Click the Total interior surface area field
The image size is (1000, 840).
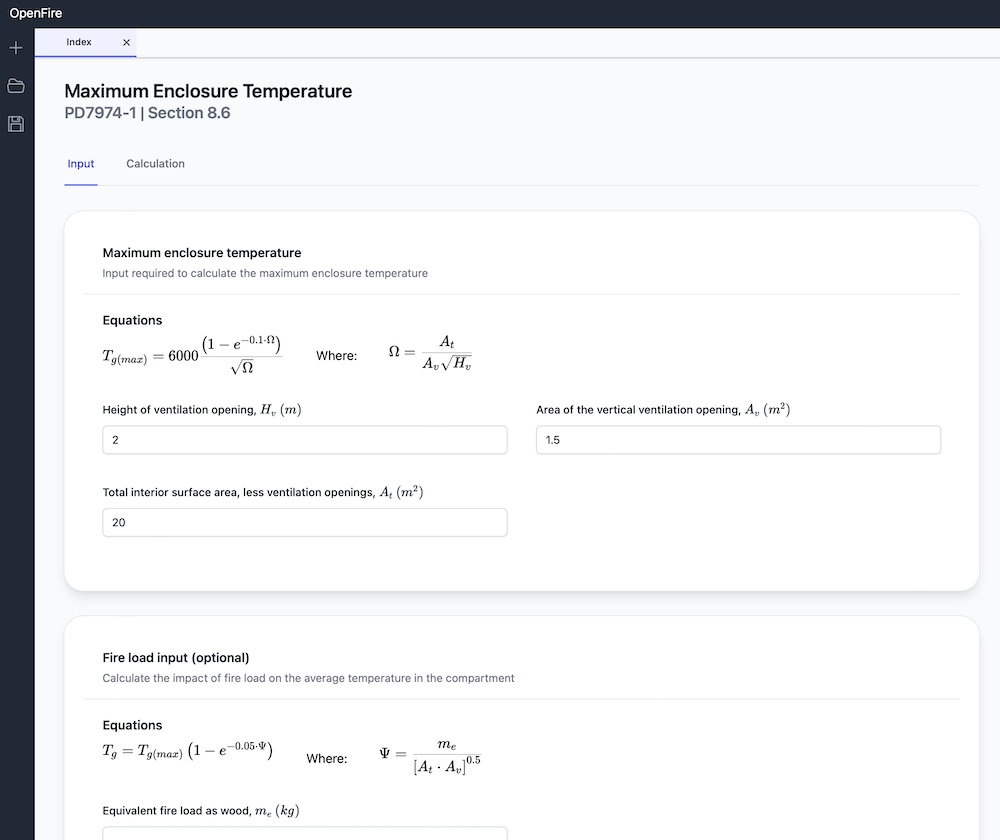305,522
